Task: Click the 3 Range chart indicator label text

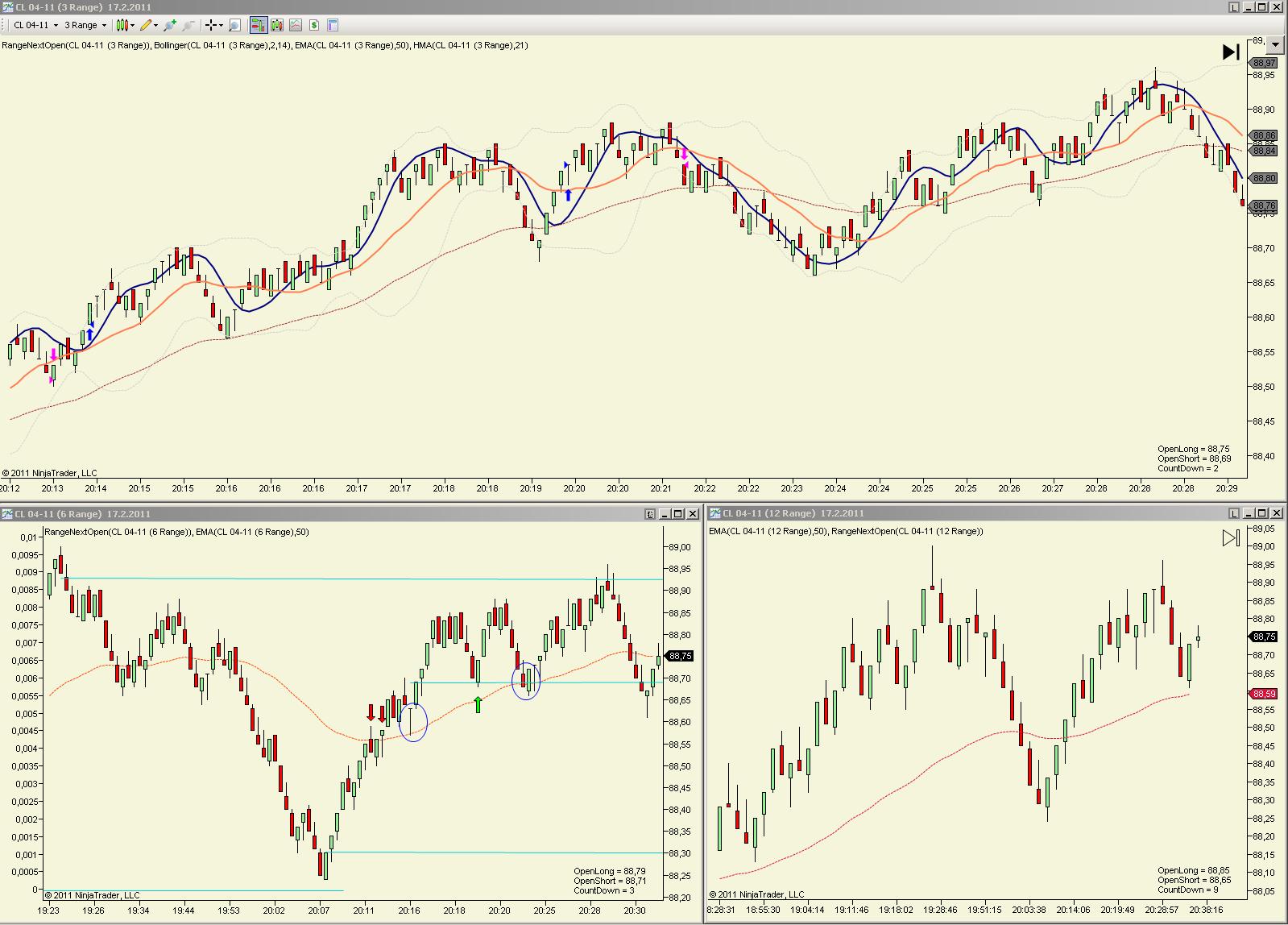Action: pyautogui.click(x=265, y=45)
